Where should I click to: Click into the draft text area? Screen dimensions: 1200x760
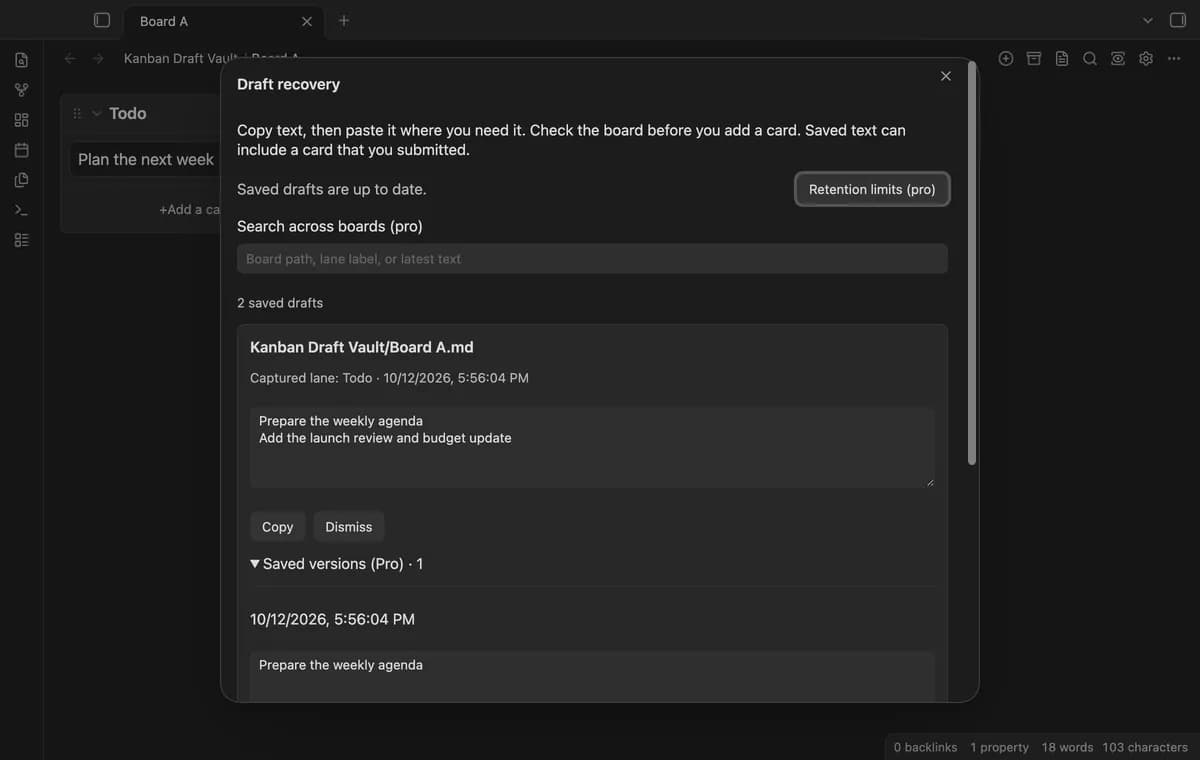point(592,447)
